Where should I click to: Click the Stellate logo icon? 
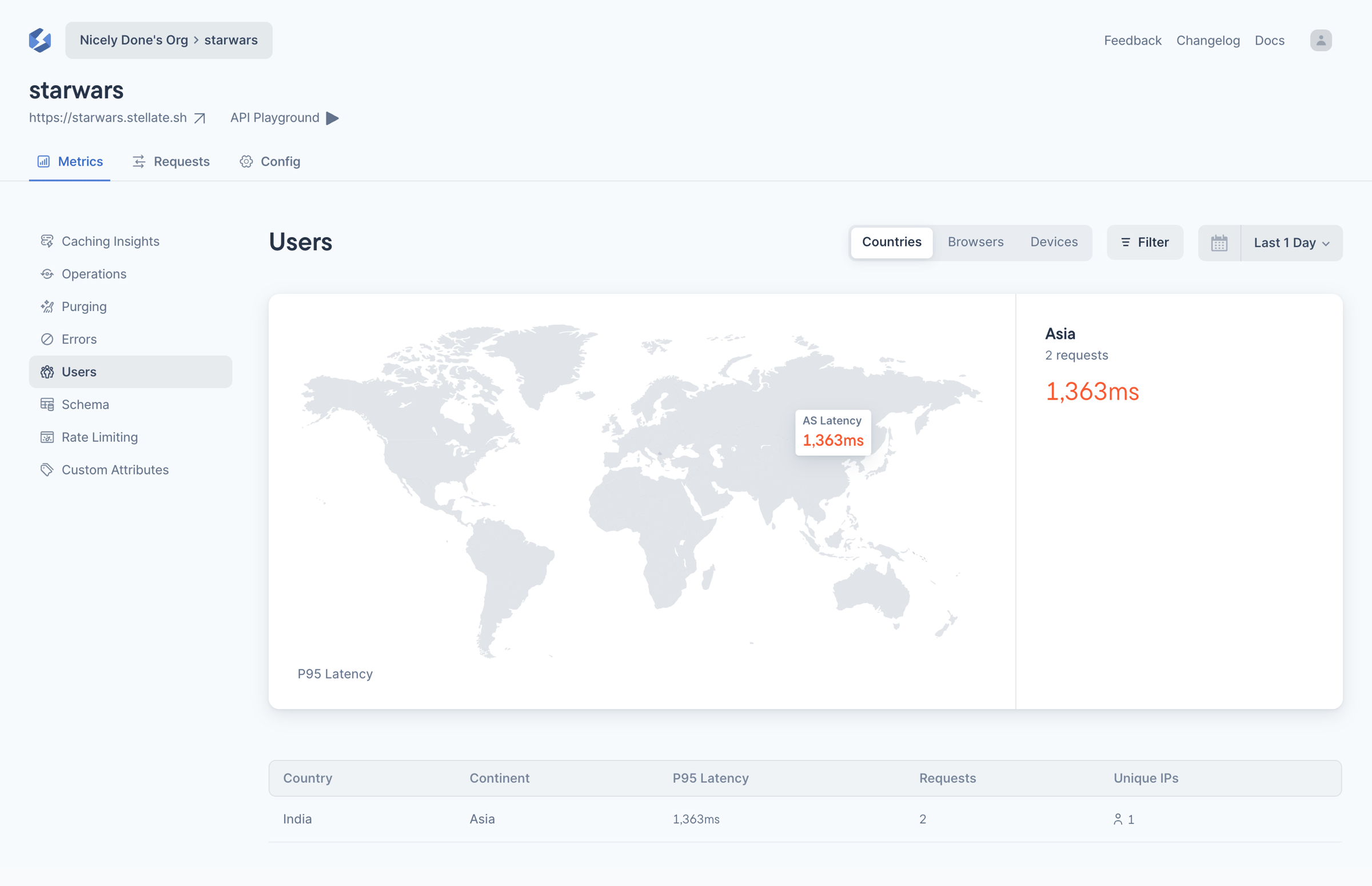click(x=39, y=40)
